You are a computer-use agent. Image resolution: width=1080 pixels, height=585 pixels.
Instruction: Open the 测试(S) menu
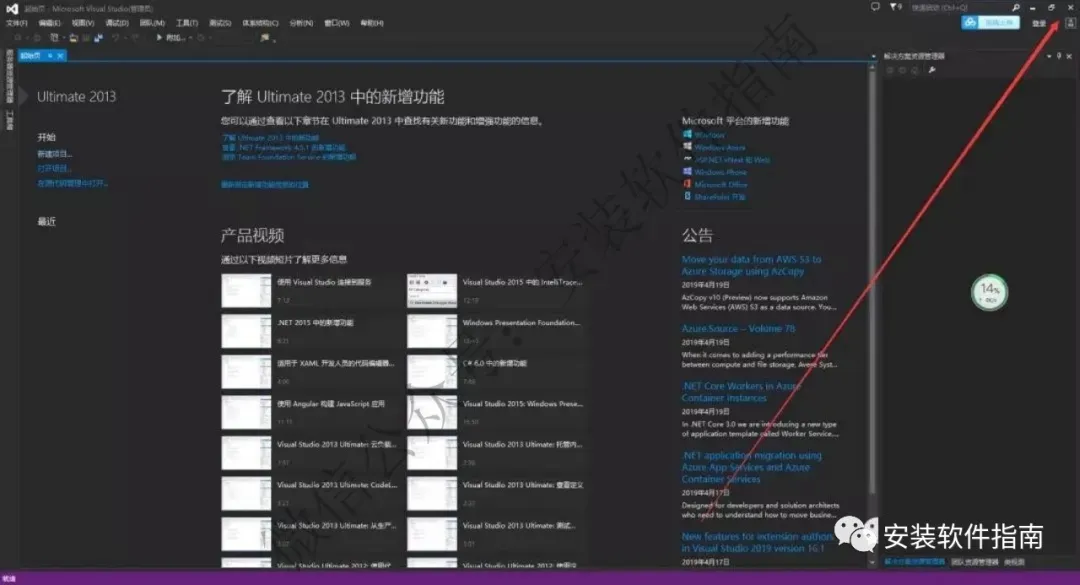tap(220, 23)
